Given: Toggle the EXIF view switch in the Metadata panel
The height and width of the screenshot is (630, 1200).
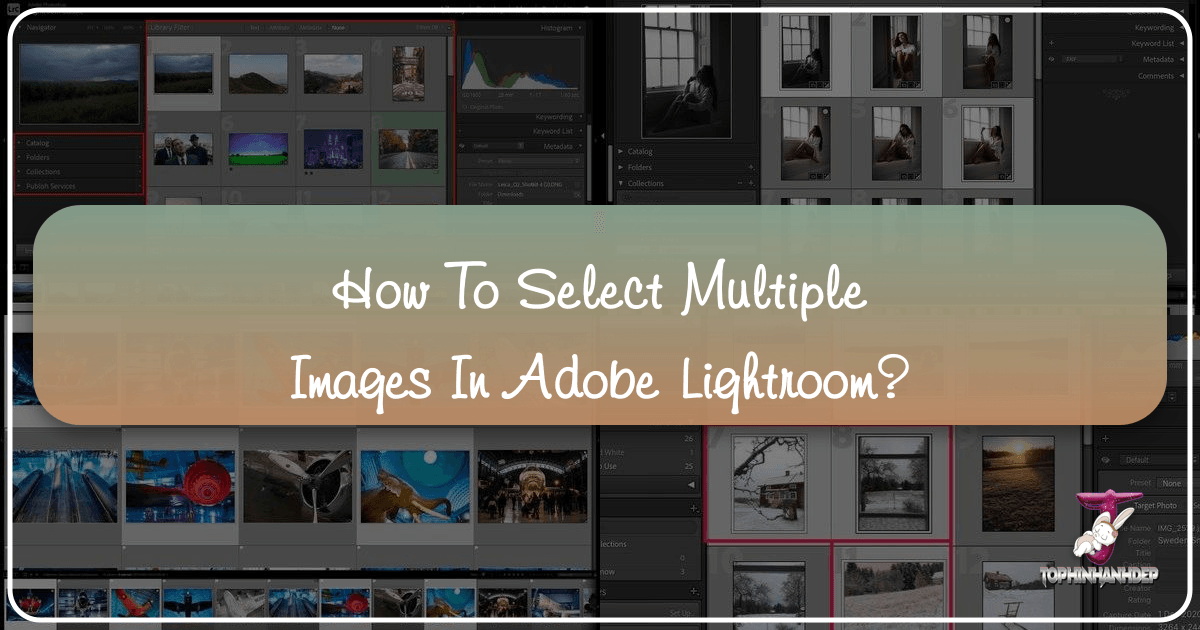Looking at the screenshot, I should [1121, 58].
